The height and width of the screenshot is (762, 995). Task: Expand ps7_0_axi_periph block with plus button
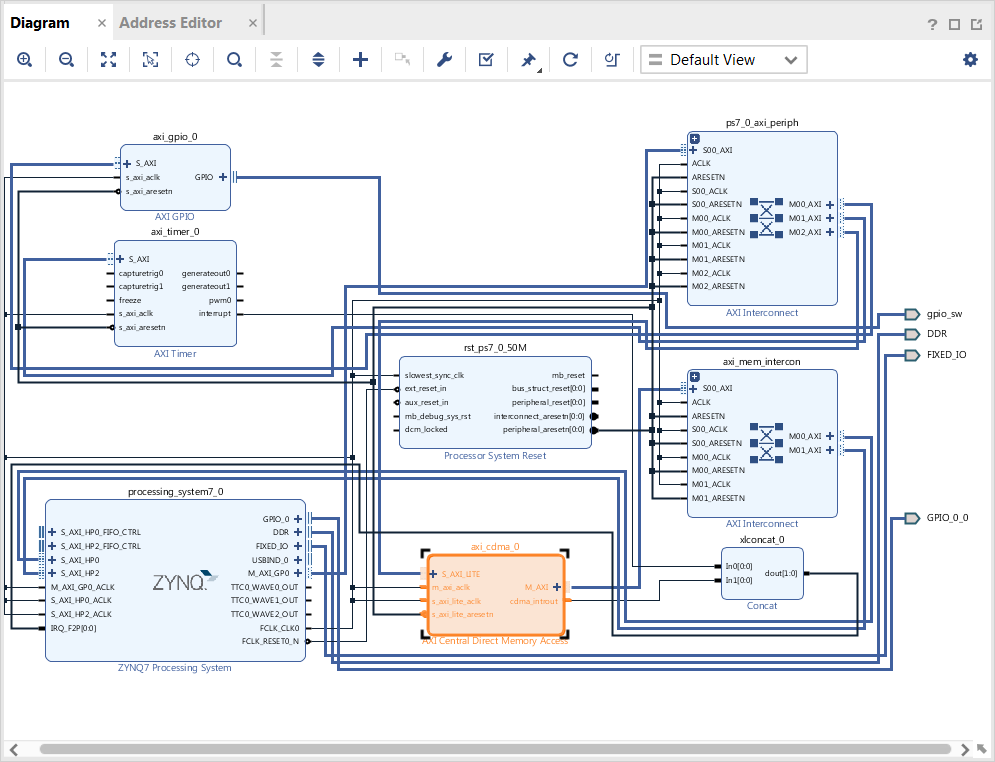695,138
